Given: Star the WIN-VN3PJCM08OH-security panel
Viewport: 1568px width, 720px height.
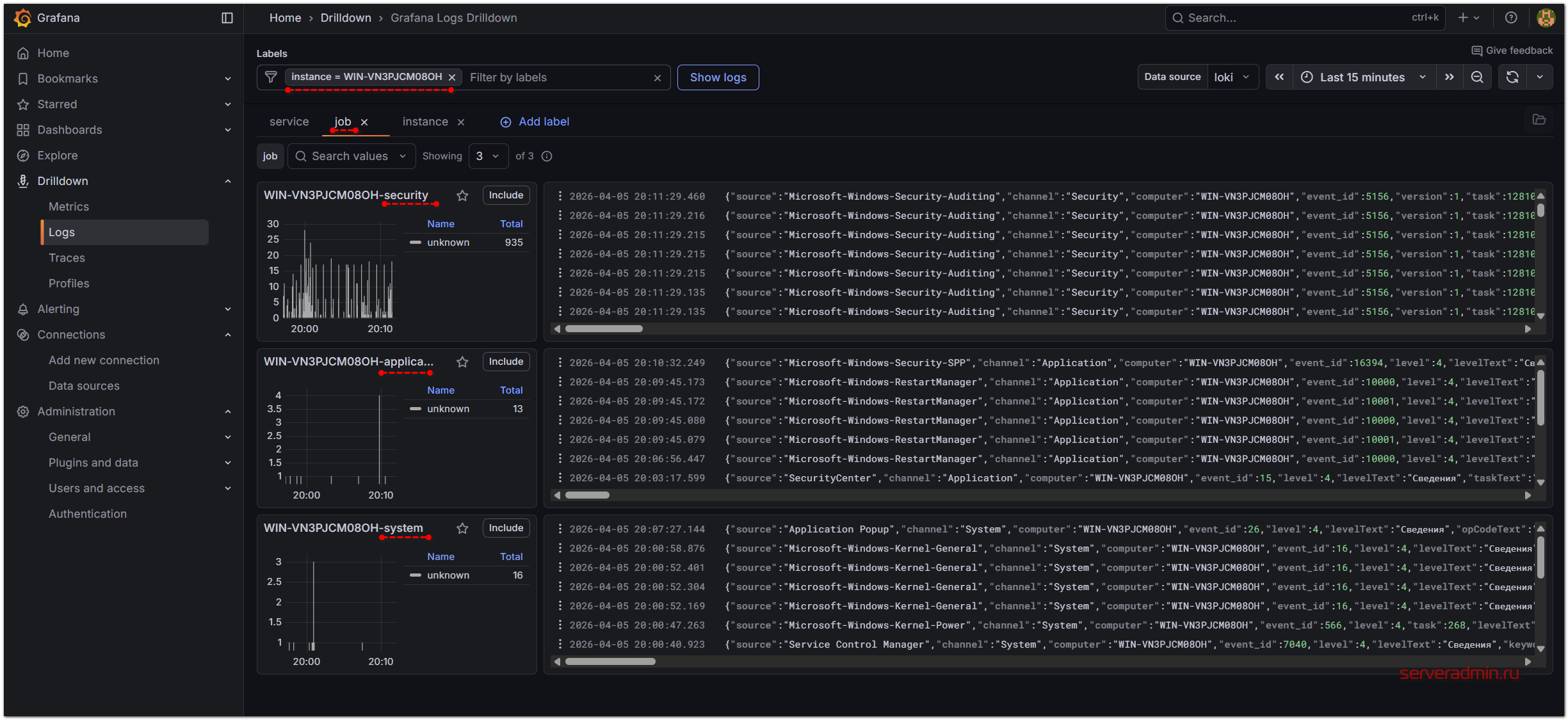Looking at the screenshot, I should coord(462,196).
